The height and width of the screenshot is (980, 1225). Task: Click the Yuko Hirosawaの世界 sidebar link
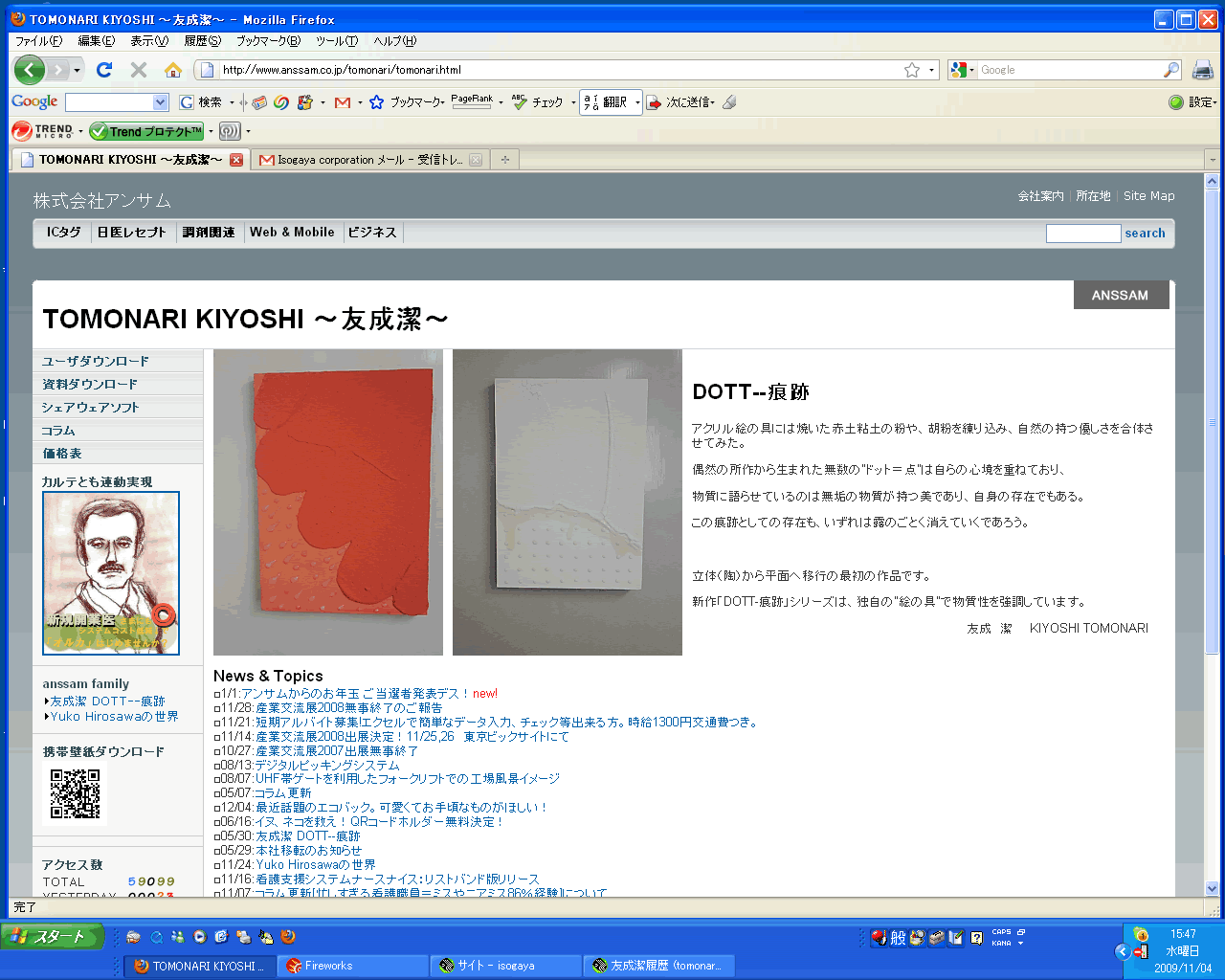[114, 716]
